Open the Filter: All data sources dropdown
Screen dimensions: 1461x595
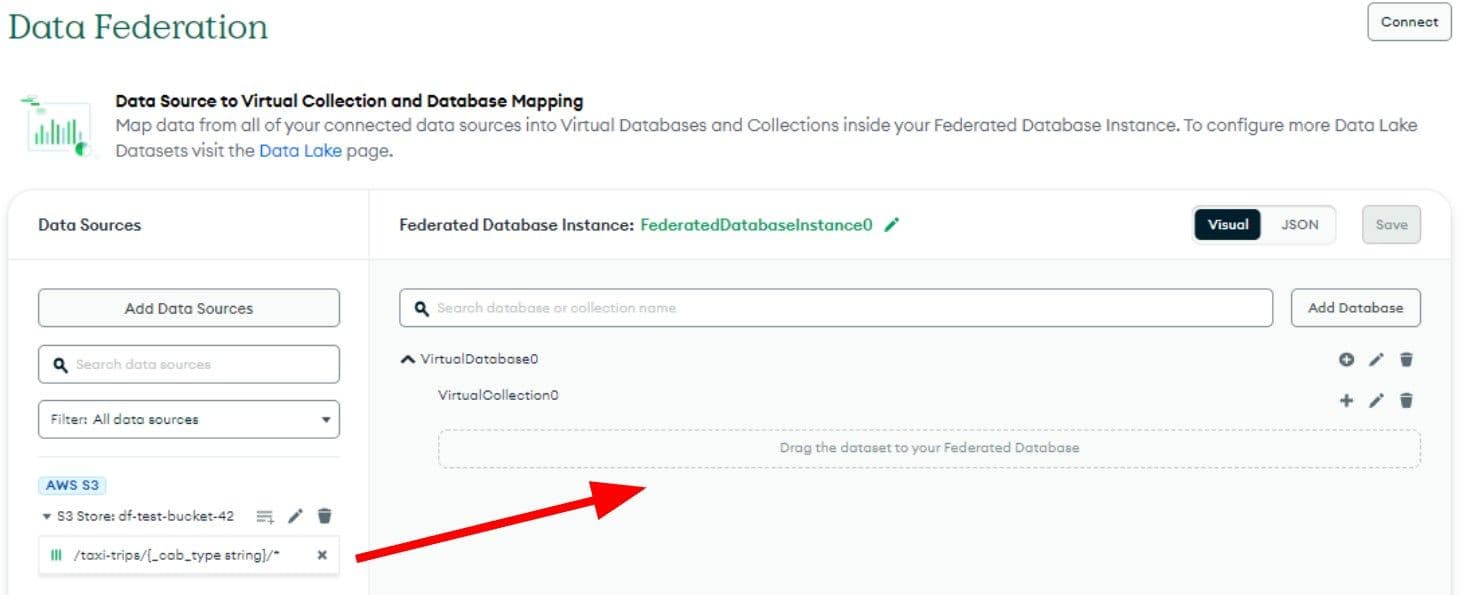pos(189,420)
